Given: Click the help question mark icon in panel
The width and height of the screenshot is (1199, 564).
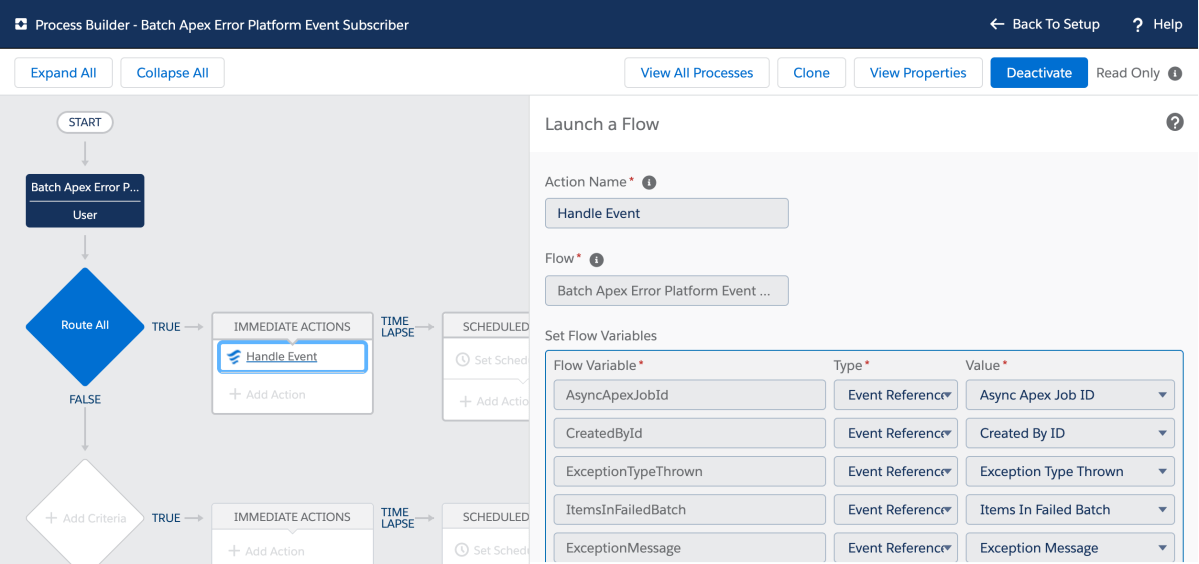Looking at the screenshot, I should pyautogui.click(x=1175, y=122).
